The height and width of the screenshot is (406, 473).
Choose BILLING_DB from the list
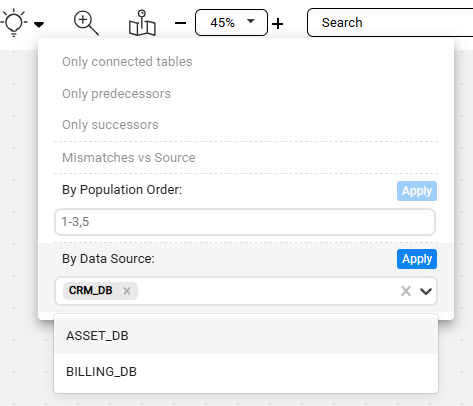tap(246, 372)
